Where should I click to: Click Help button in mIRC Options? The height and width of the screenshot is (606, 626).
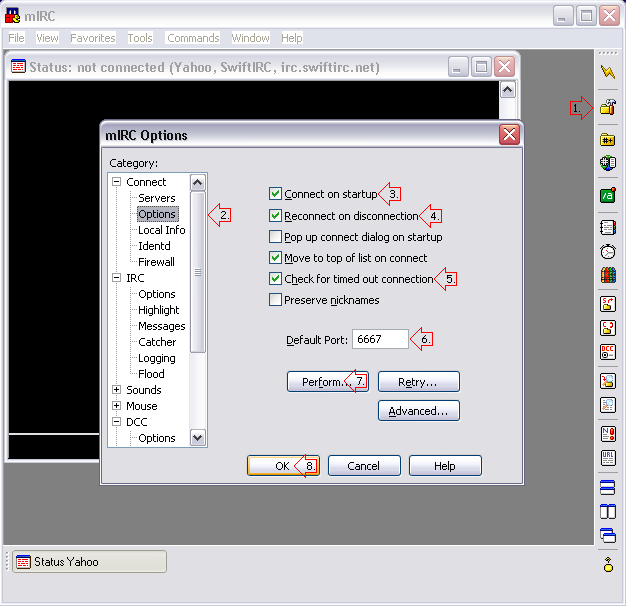445,465
